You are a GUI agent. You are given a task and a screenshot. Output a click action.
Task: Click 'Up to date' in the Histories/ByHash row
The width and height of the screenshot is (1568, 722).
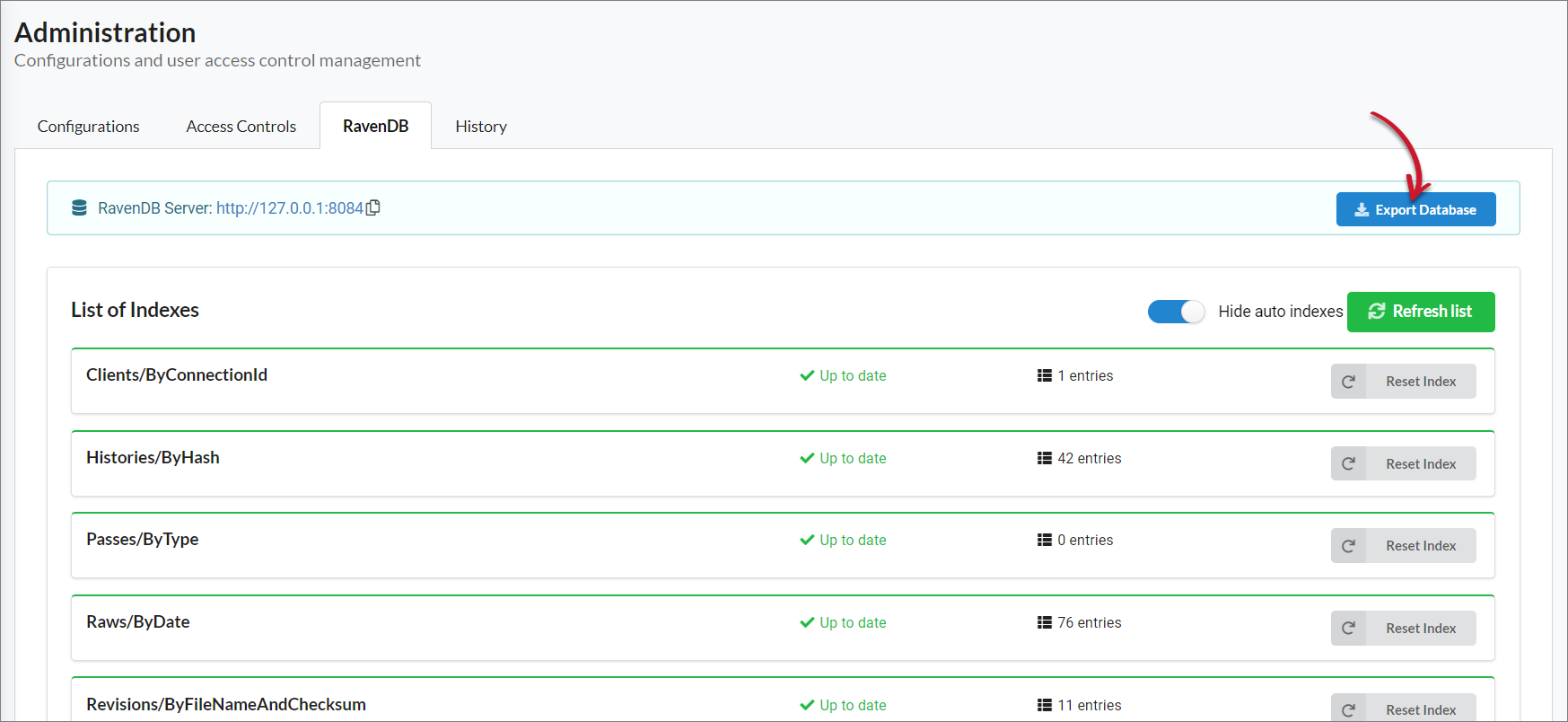click(x=853, y=458)
